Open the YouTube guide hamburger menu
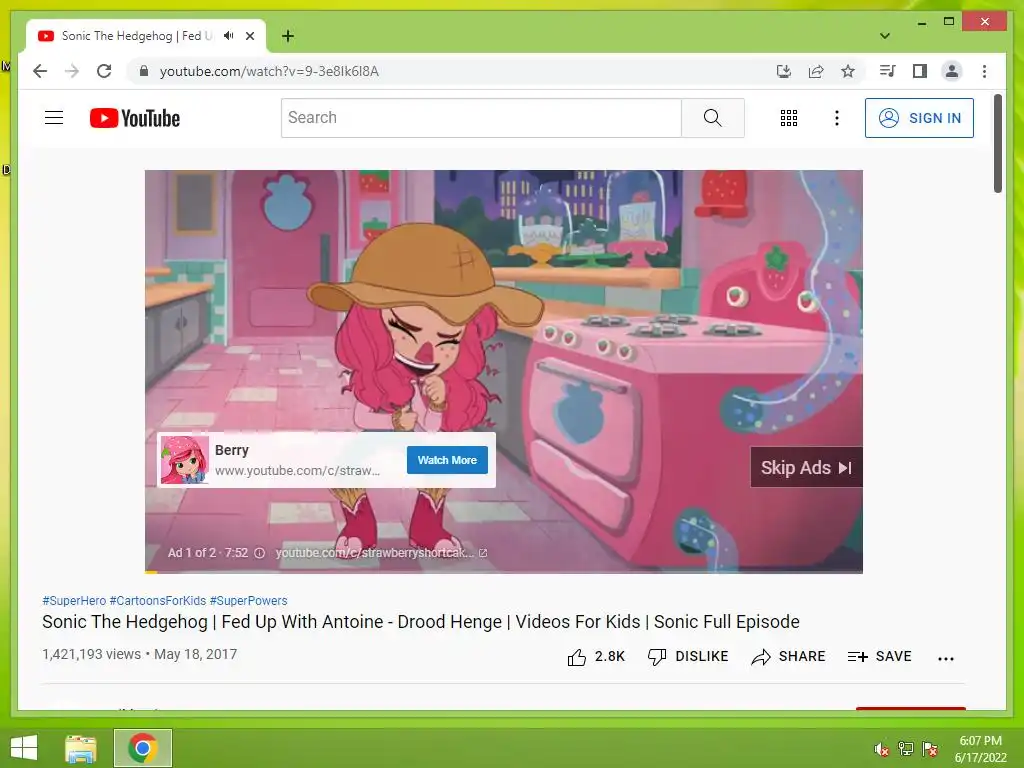Screen dimensions: 1024x768 (54, 118)
